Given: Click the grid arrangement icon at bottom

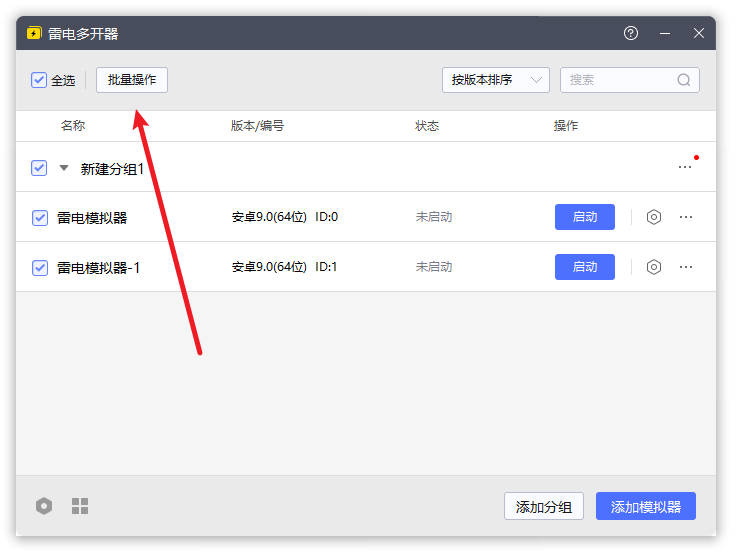Looking at the screenshot, I should (80, 506).
